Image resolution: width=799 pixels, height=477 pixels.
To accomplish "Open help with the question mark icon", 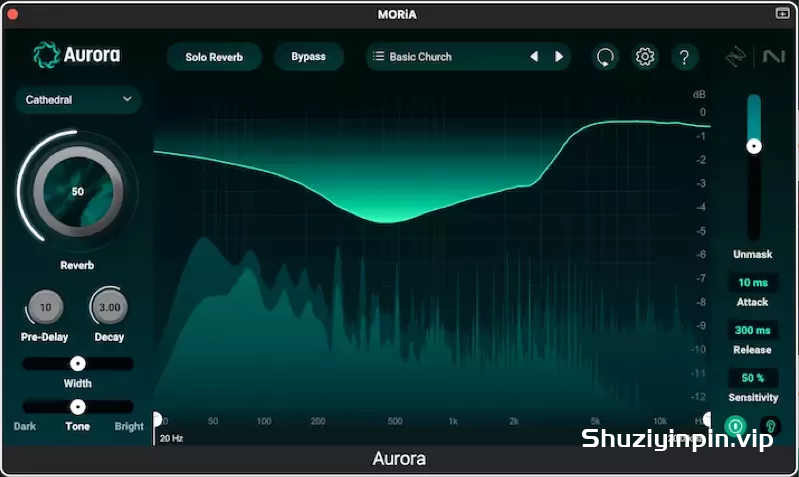I will [684, 57].
